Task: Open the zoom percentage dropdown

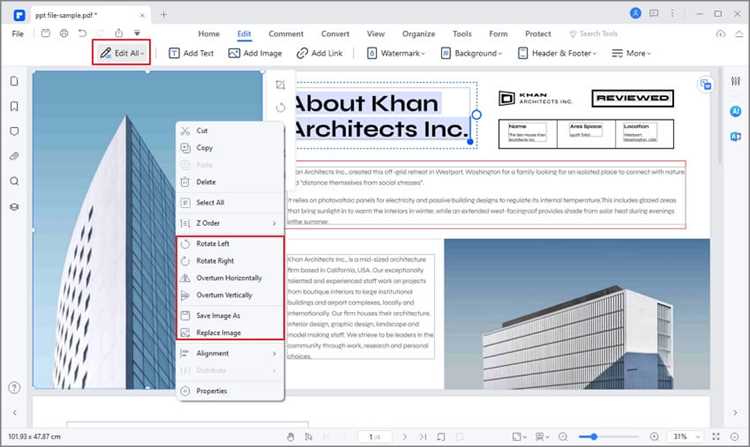Action: 686,436
